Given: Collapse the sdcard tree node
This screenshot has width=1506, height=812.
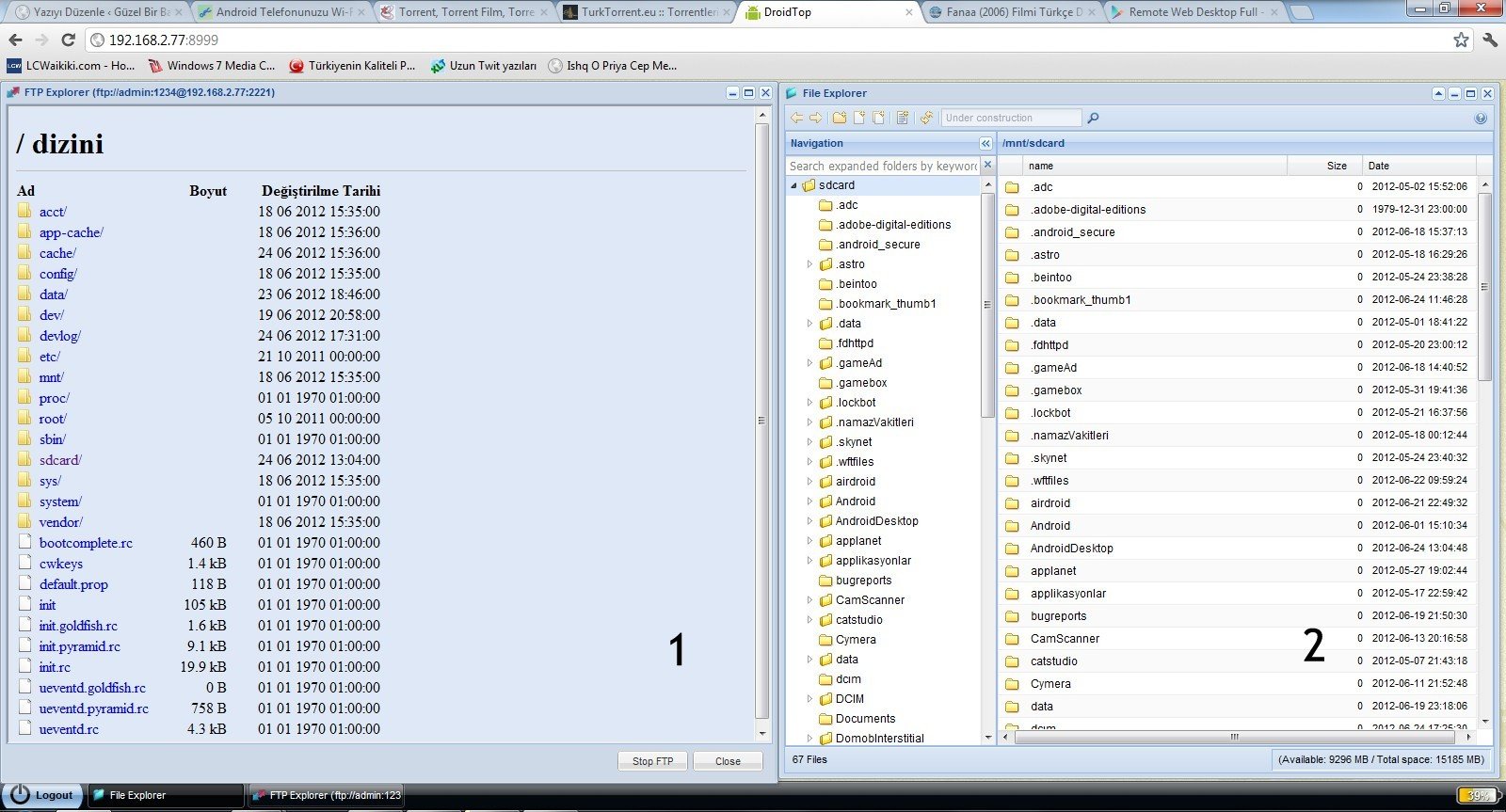Looking at the screenshot, I should tap(793, 185).
